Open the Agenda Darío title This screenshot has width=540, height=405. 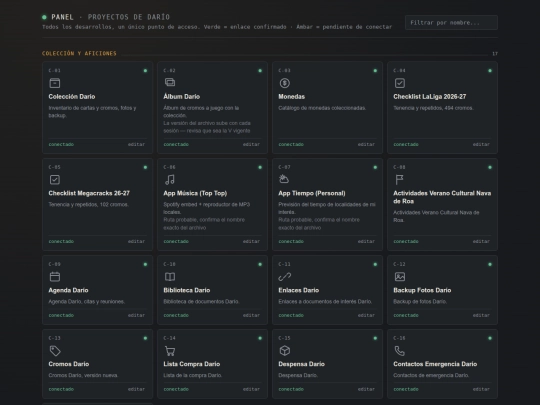point(68,290)
